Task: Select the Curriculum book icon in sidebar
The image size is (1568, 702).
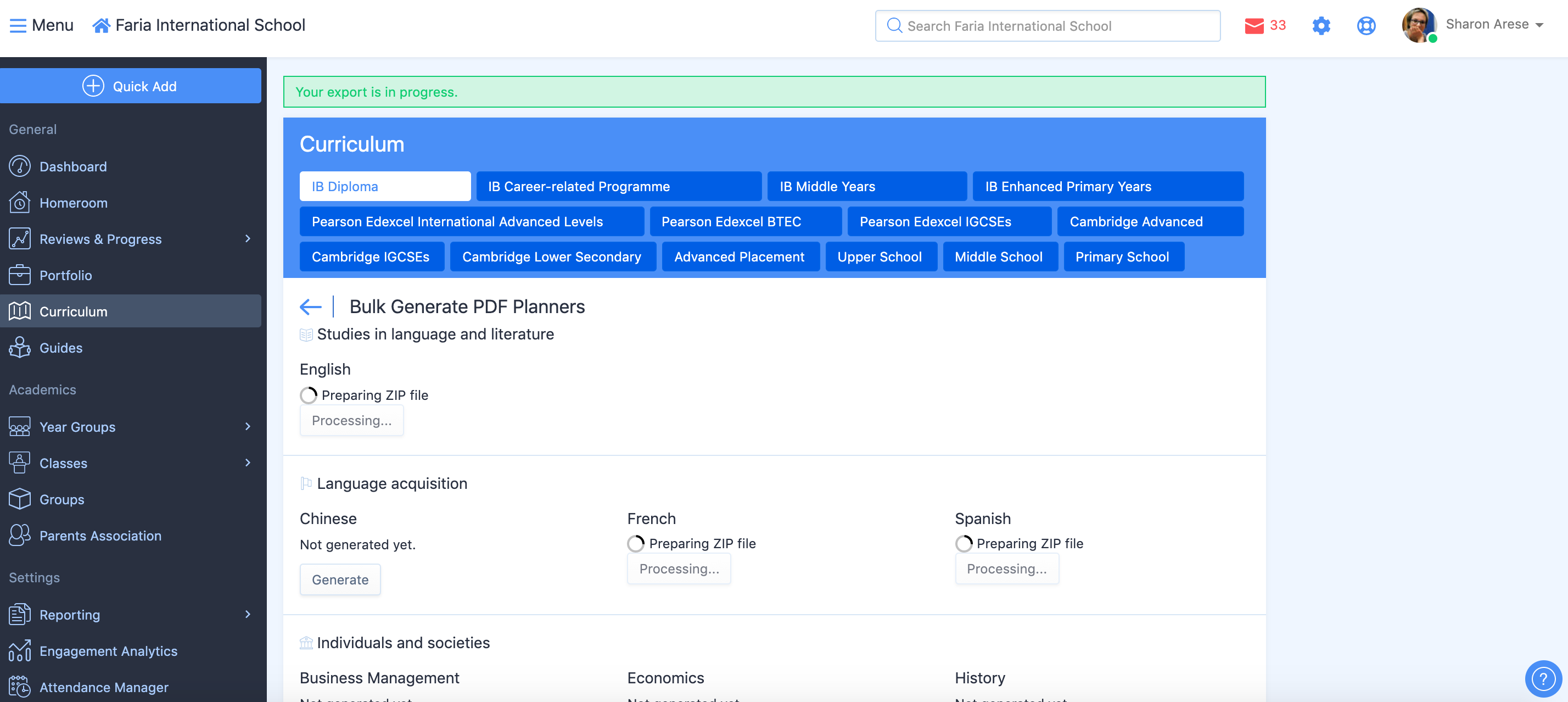Action: coord(19,311)
